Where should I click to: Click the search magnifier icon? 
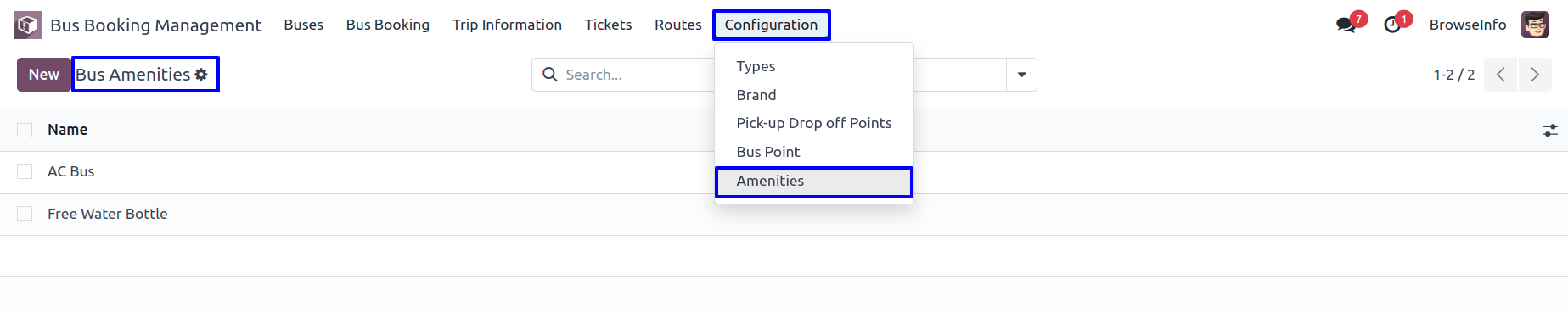550,75
